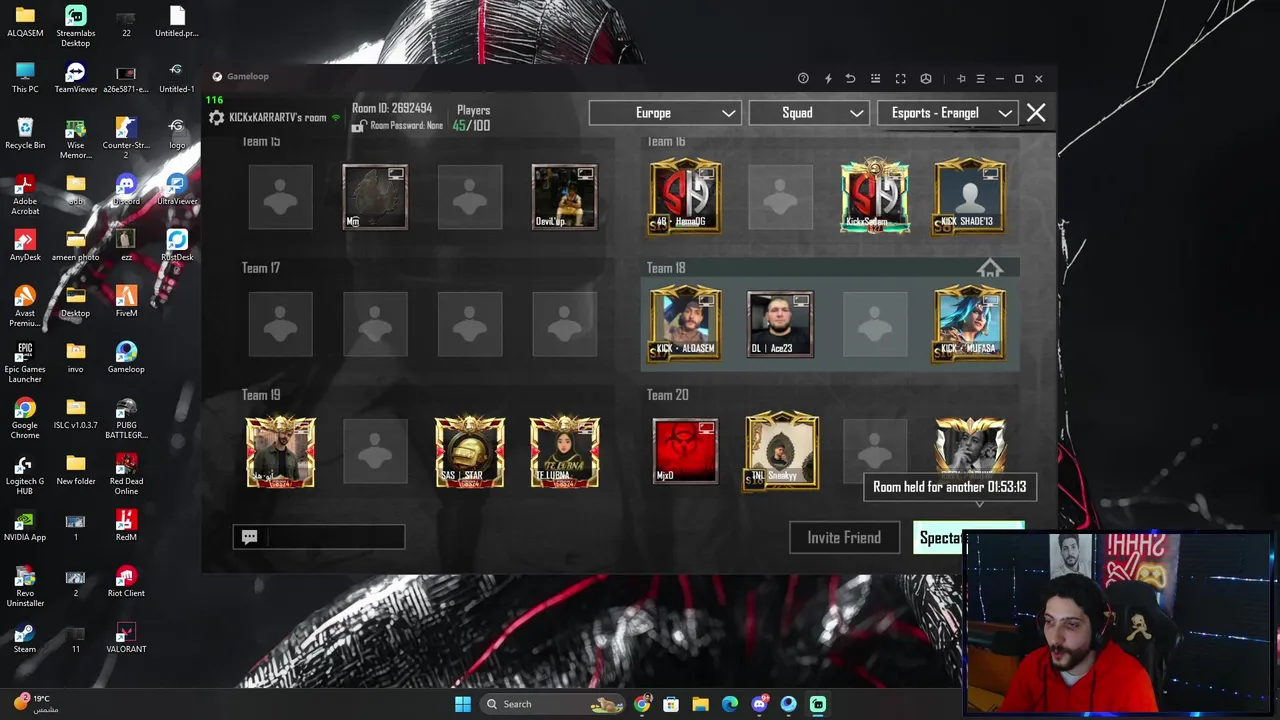Click the room password lock icon

(358, 126)
